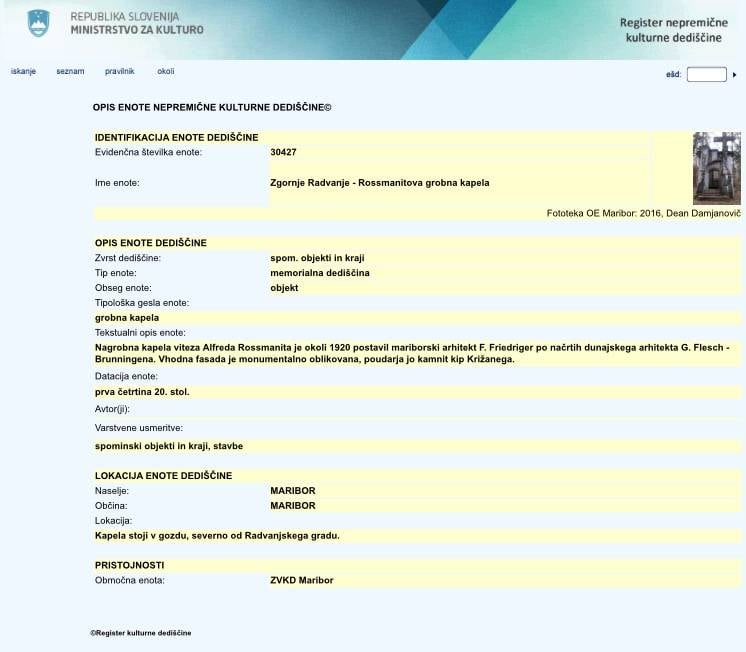The image size is (746, 652).
Task: Click into the ešd number input field
Action: [x=706, y=74]
